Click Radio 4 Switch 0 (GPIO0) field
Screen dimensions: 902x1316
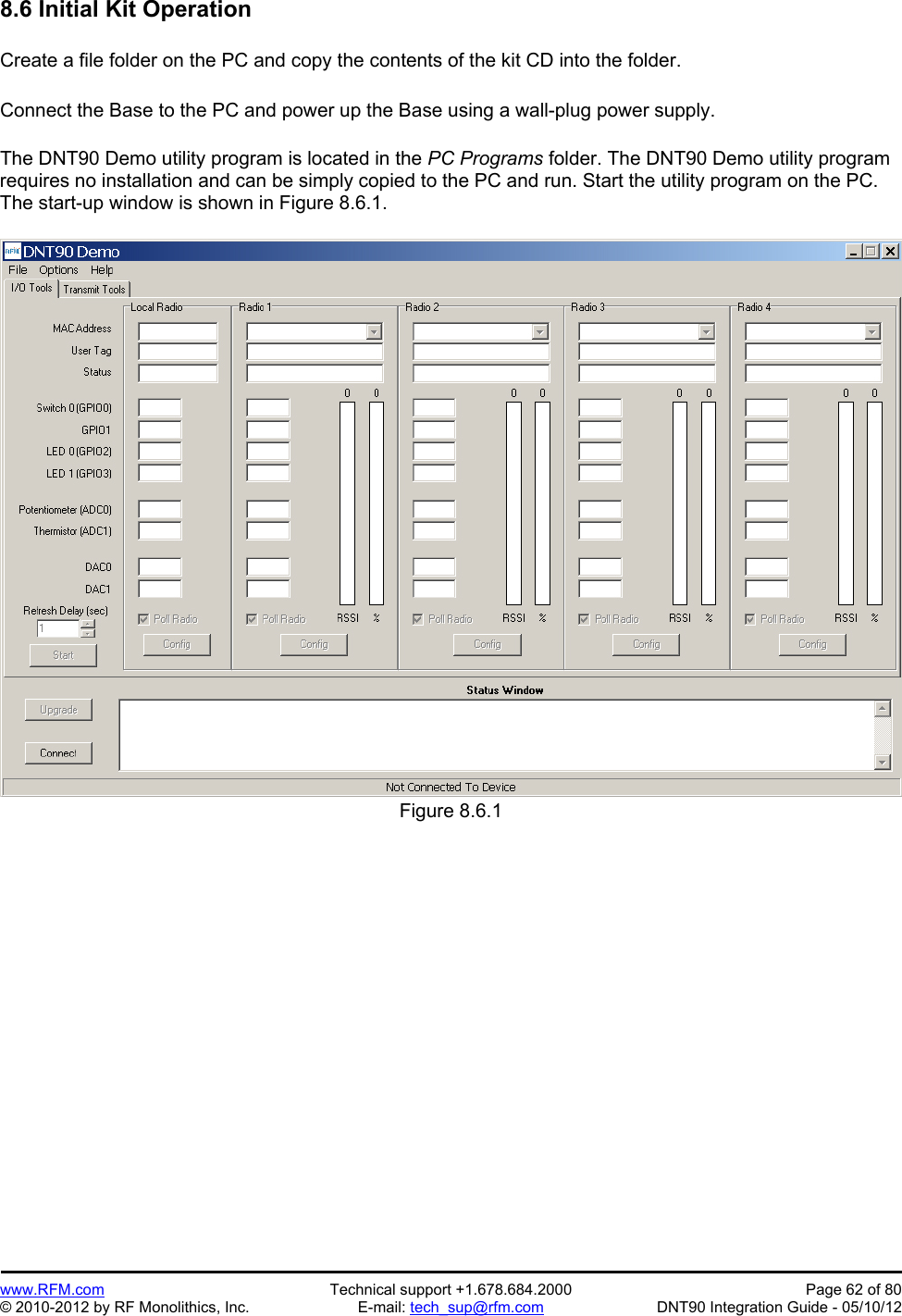point(767,408)
